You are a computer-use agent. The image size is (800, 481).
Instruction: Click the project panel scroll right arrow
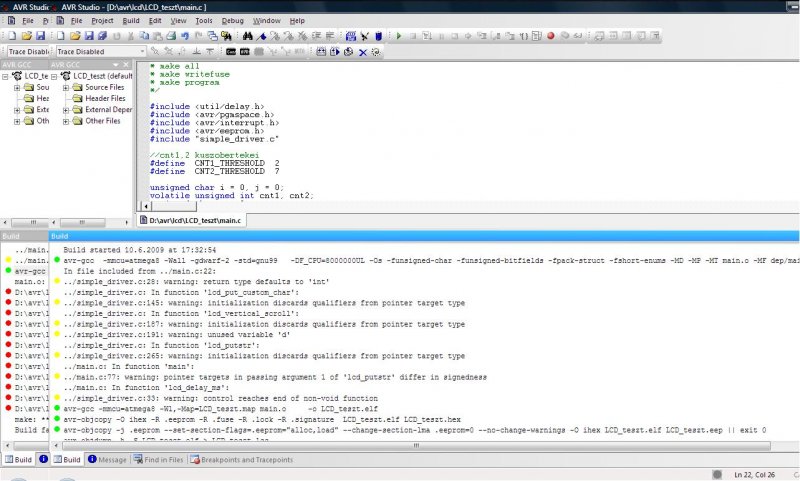click(x=127, y=222)
